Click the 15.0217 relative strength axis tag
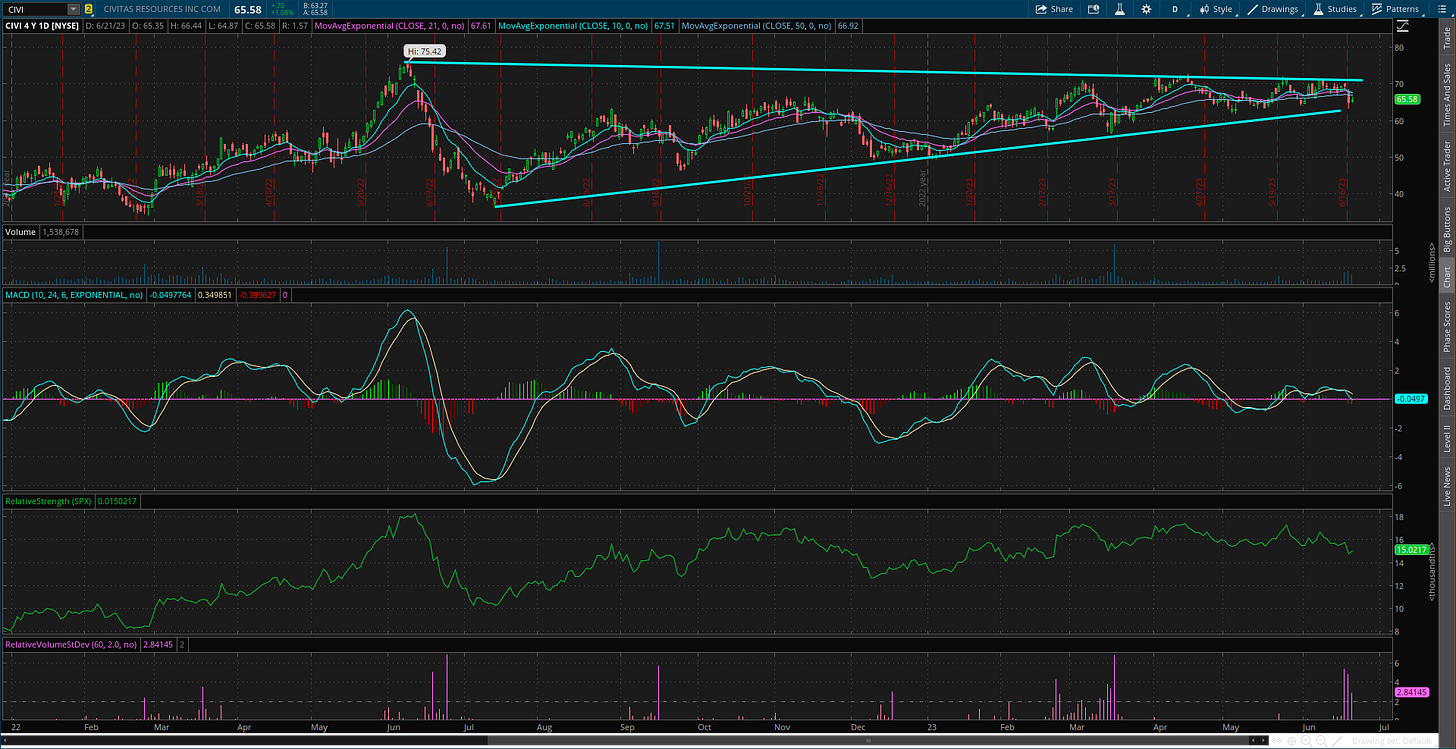Screen dimensions: 1456x749 (x=1409, y=549)
